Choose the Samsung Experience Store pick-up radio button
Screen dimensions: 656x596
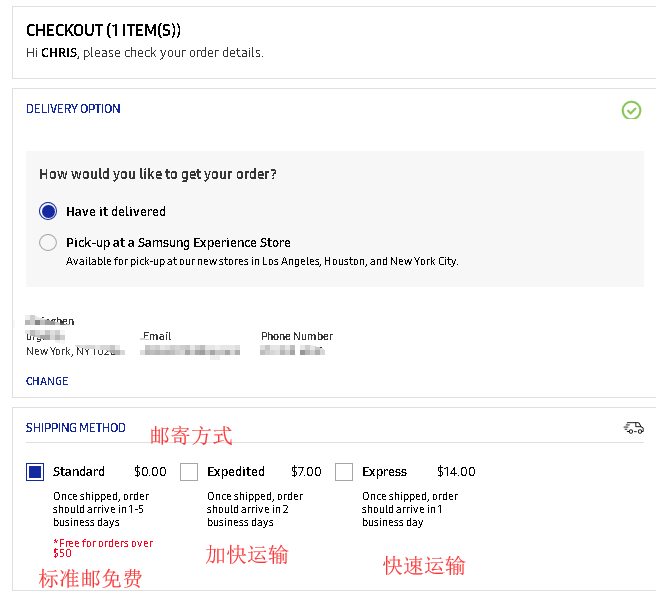click(48, 242)
